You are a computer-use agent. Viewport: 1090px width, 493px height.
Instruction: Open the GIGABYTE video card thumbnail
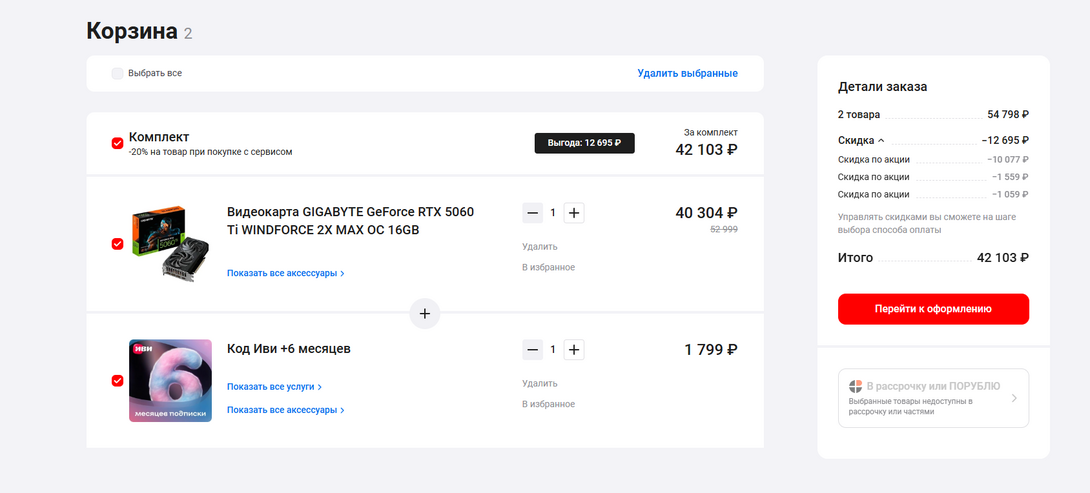coord(170,243)
